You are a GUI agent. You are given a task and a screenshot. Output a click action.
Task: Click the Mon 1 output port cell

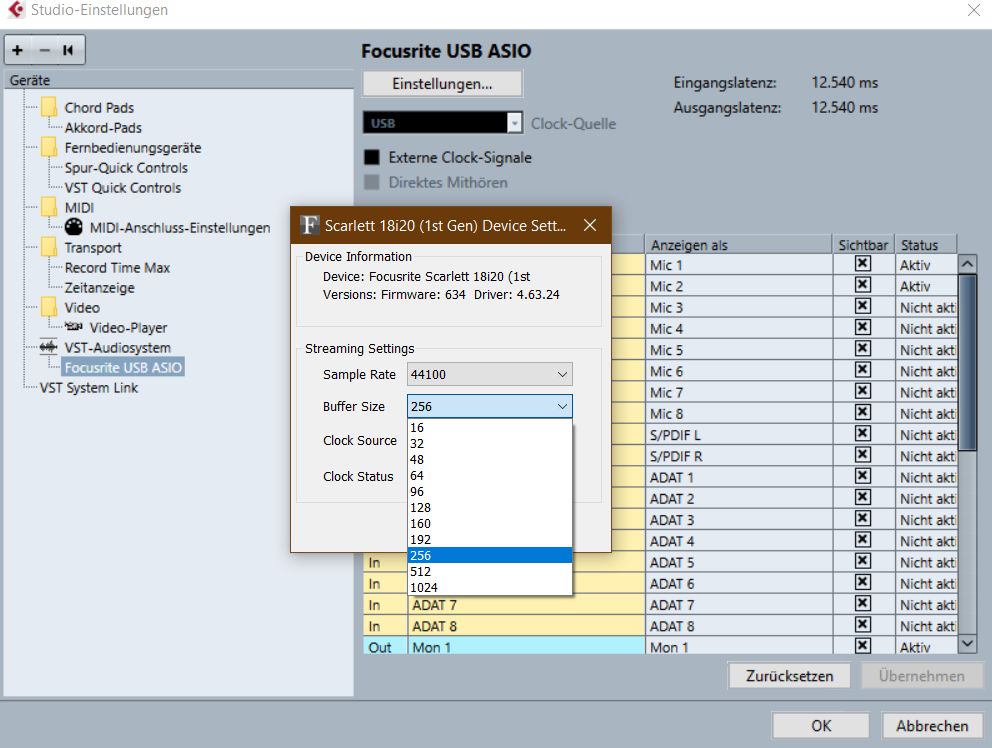526,647
